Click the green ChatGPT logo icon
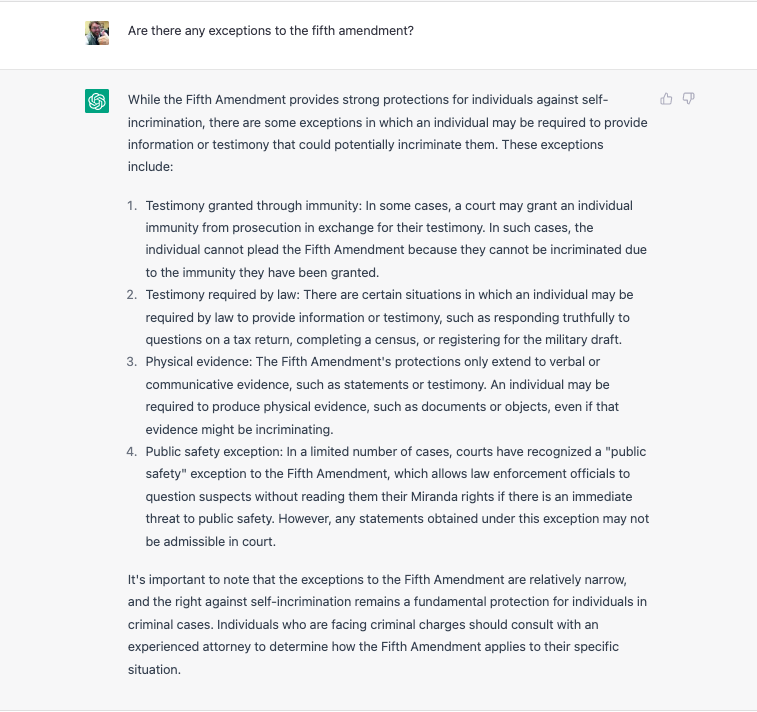 (x=97, y=101)
